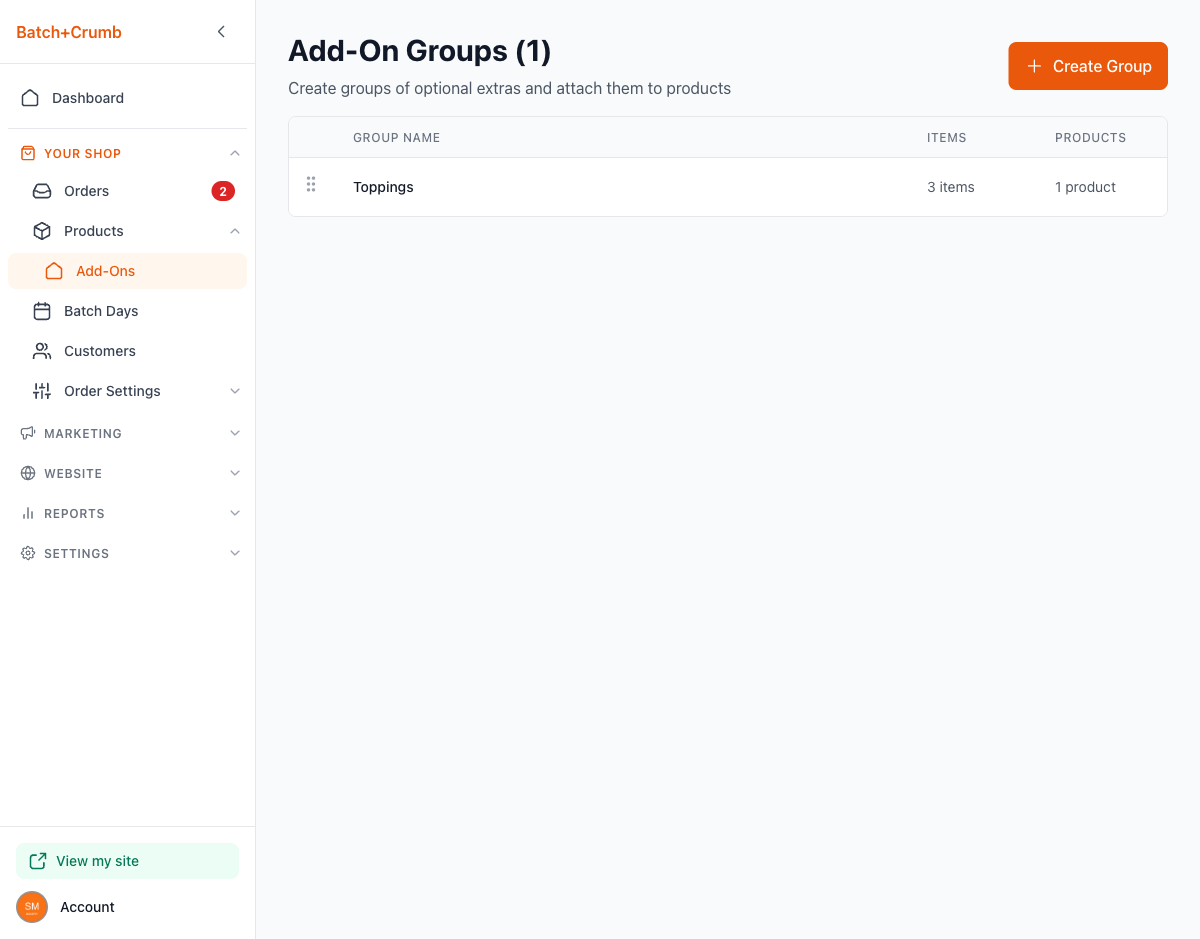
Task: Click the Order Settings sliders icon
Action: click(42, 391)
